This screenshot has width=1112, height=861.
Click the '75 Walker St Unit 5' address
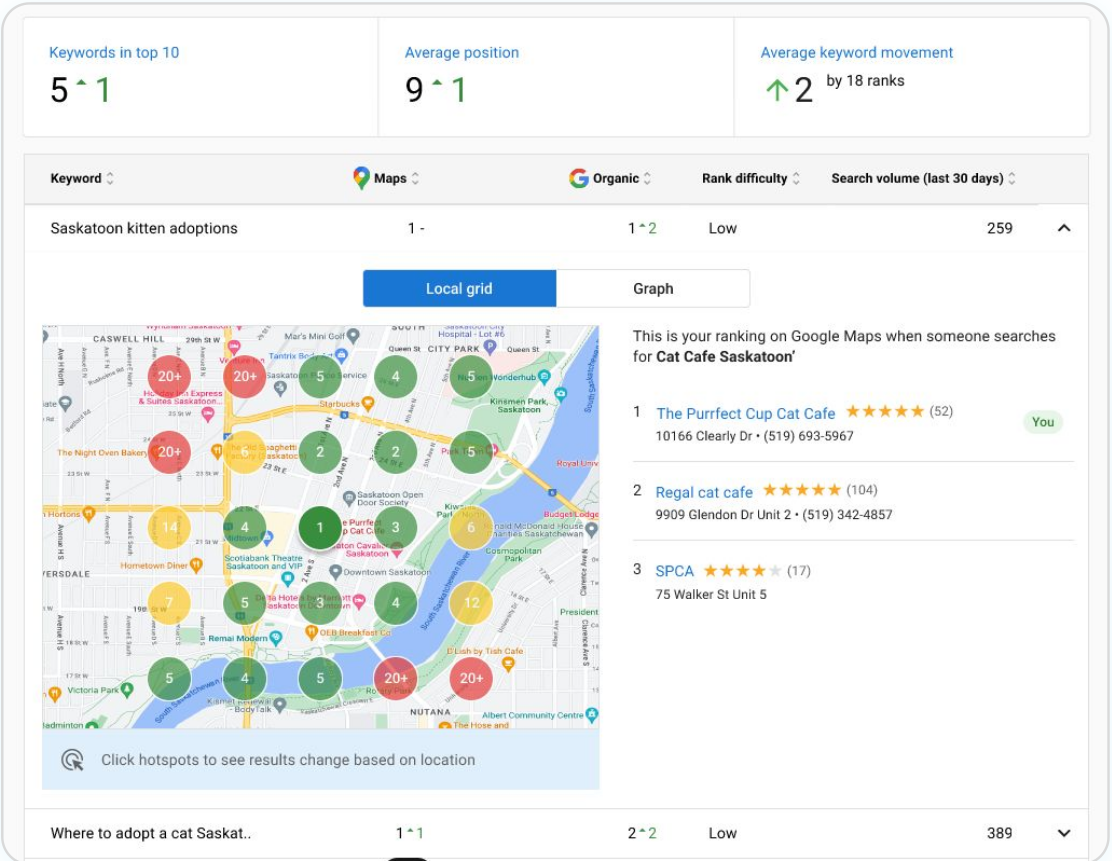pyautogui.click(x=711, y=594)
